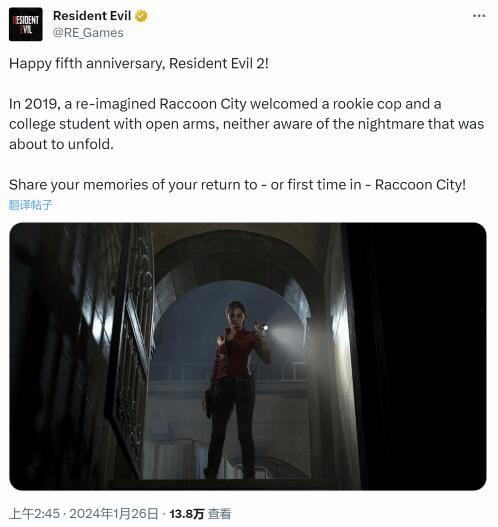Click the 2024年1月26日 post date
The height and width of the screenshot is (527, 498).
point(114,514)
